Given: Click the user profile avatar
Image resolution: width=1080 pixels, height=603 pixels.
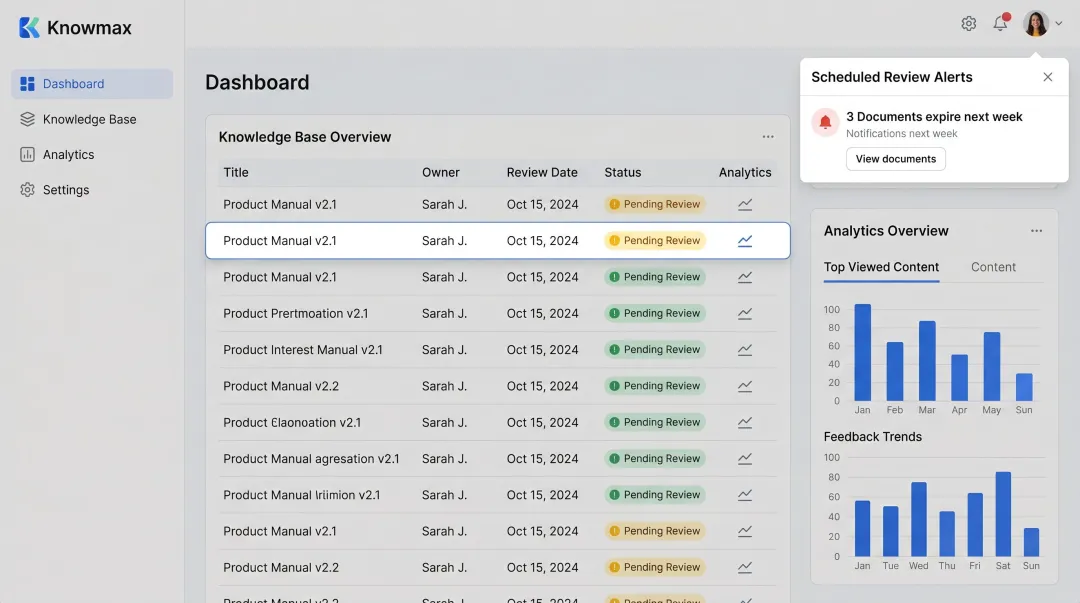Looking at the screenshot, I should [1036, 23].
